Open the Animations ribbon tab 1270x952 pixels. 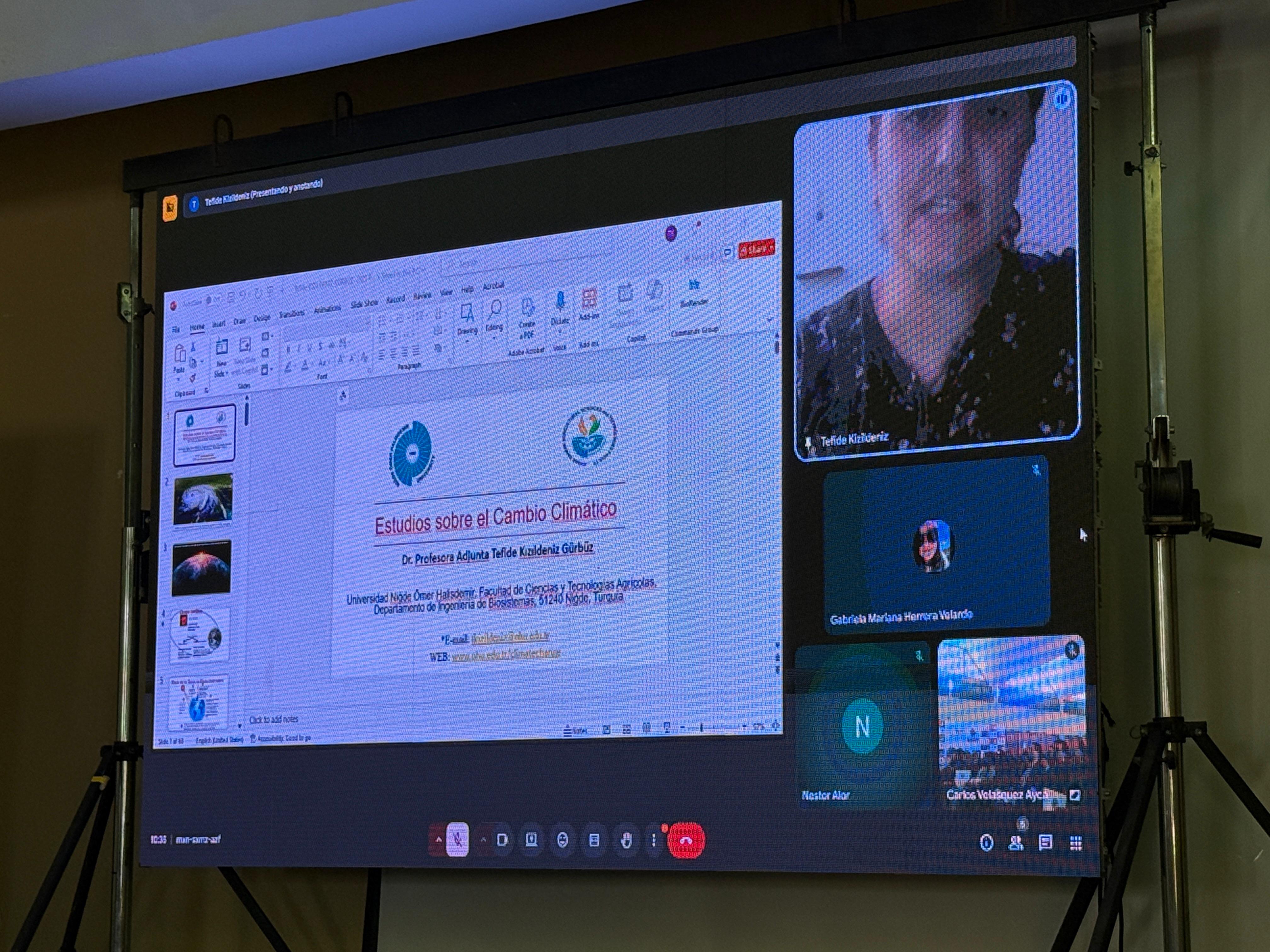pyautogui.click(x=327, y=309)
